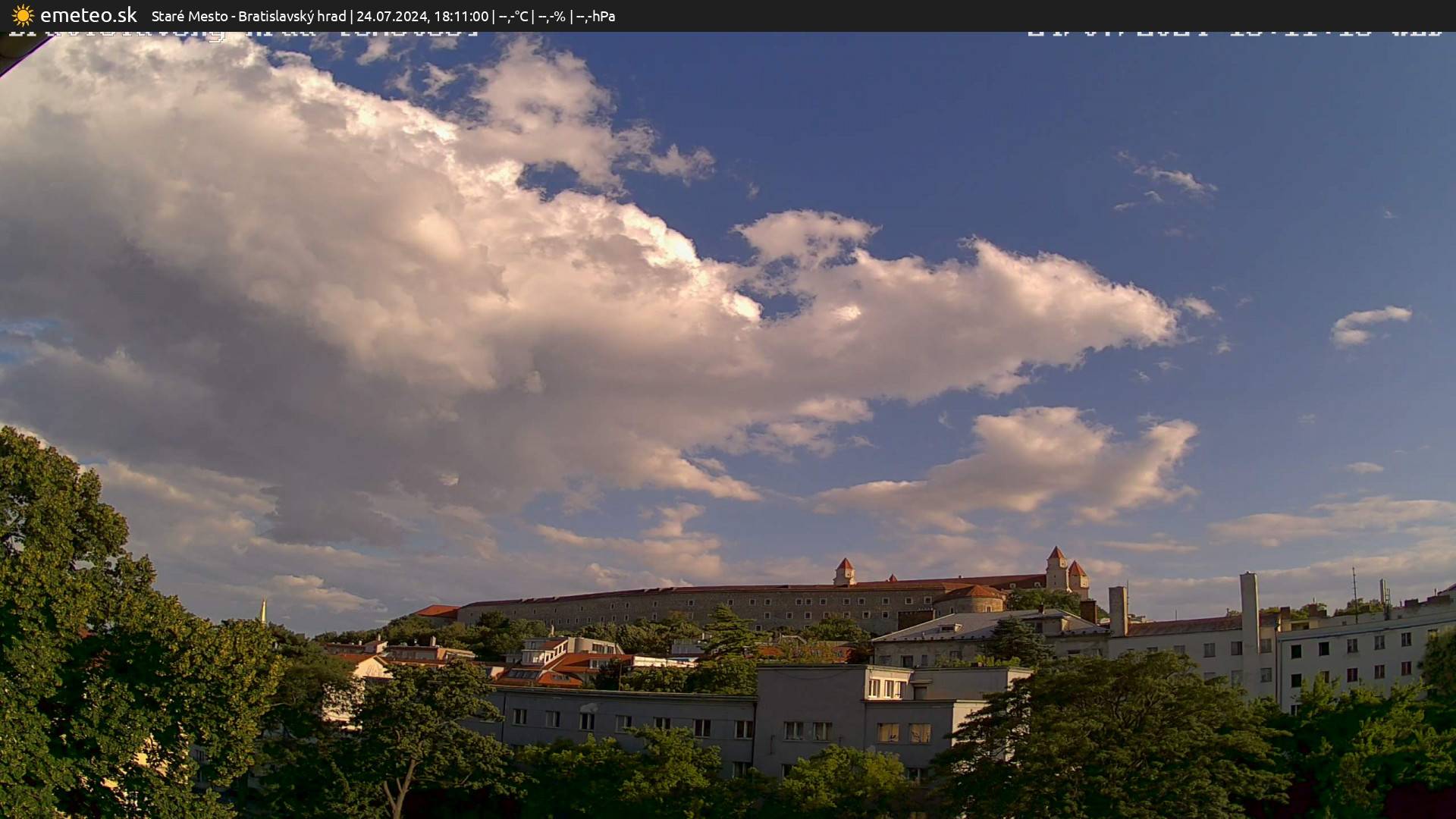The image size is (1456, 819).
Task: Click the golden church spire on the left
Action: click(x=265, y=609)
